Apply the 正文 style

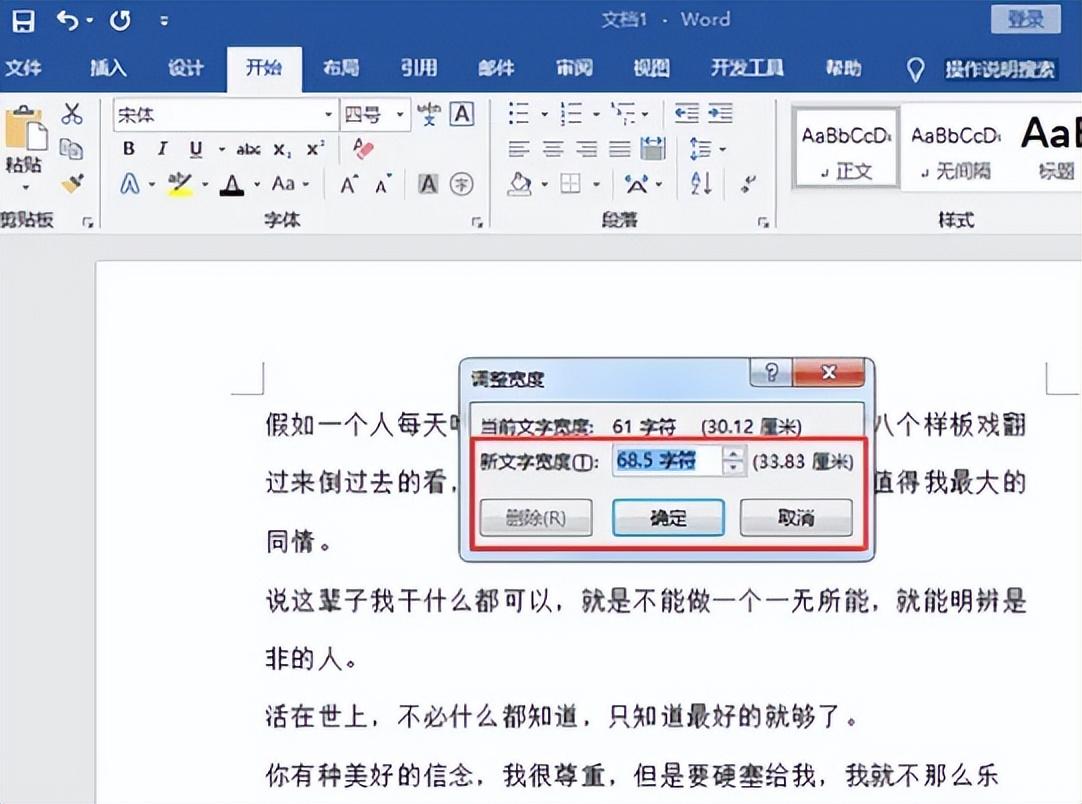pos(847,147)
